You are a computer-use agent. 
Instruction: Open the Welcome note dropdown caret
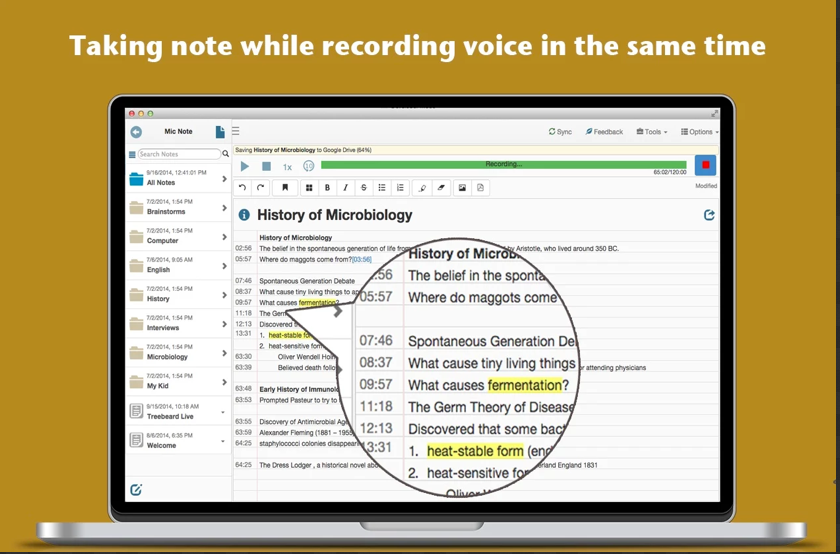223,441
